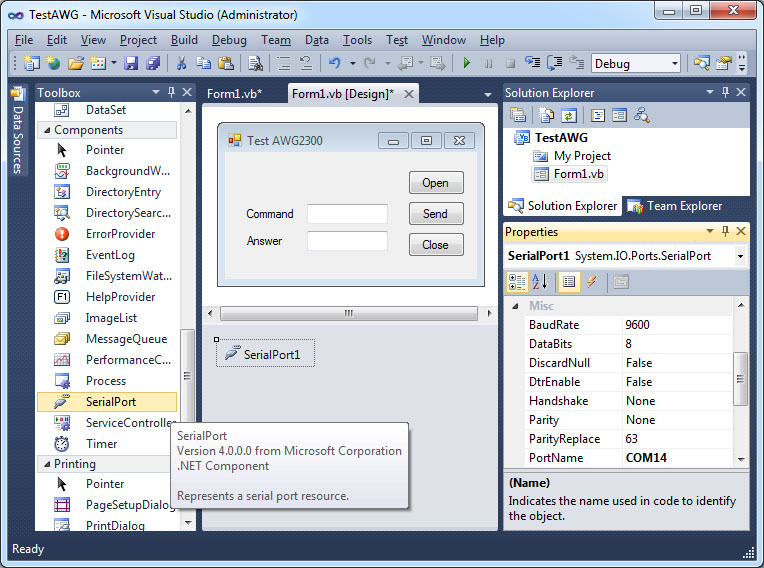Click the Save All toolbar icon
This screenshot has height=568, width=764.
click(x=153, y=63)
